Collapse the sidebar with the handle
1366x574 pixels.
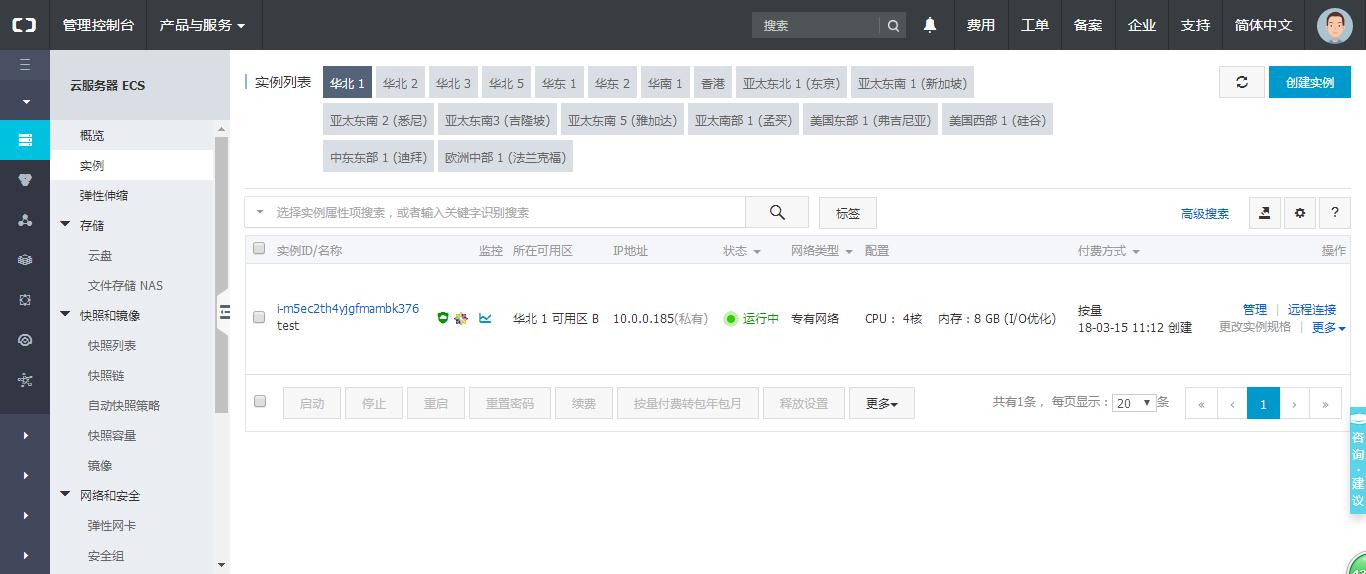[224, 311]
